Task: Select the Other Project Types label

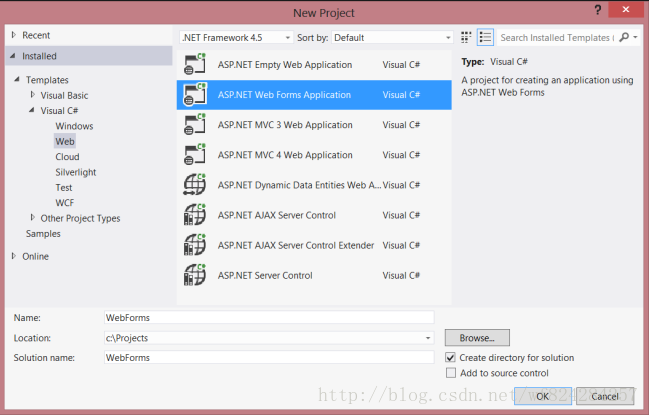Action: [x=80, y=218]
